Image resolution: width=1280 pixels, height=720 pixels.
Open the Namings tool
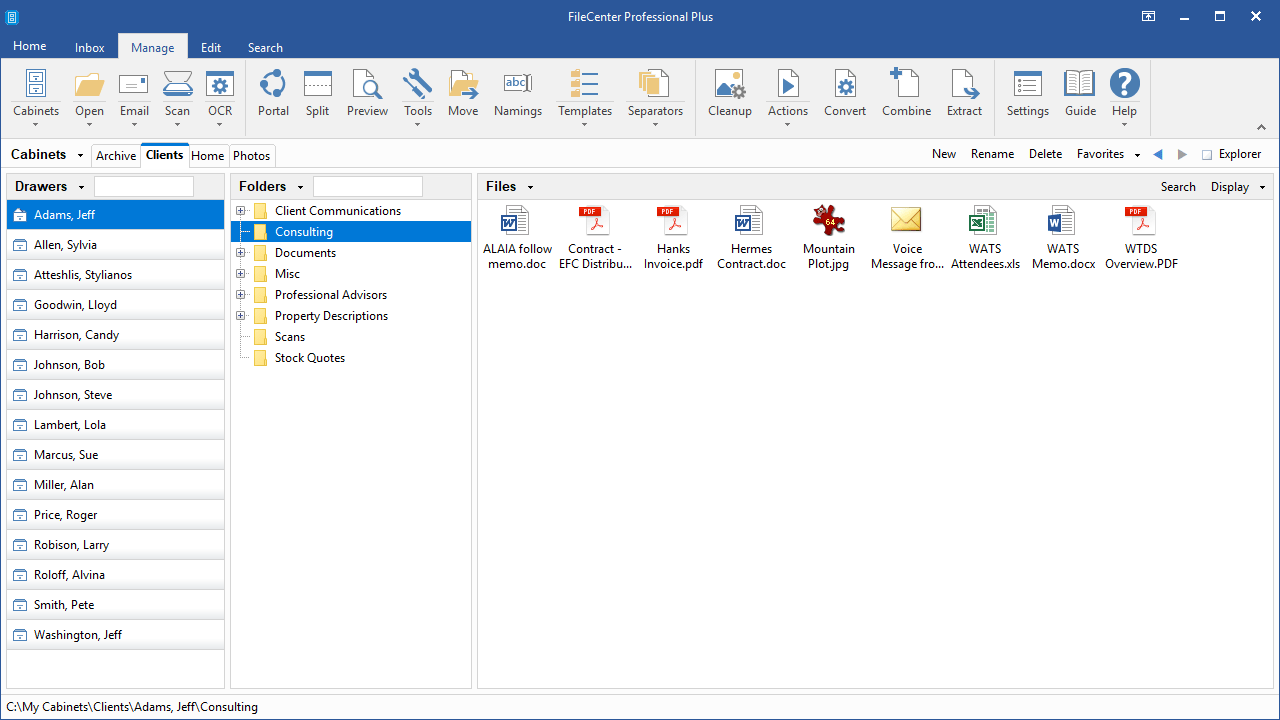517,95
